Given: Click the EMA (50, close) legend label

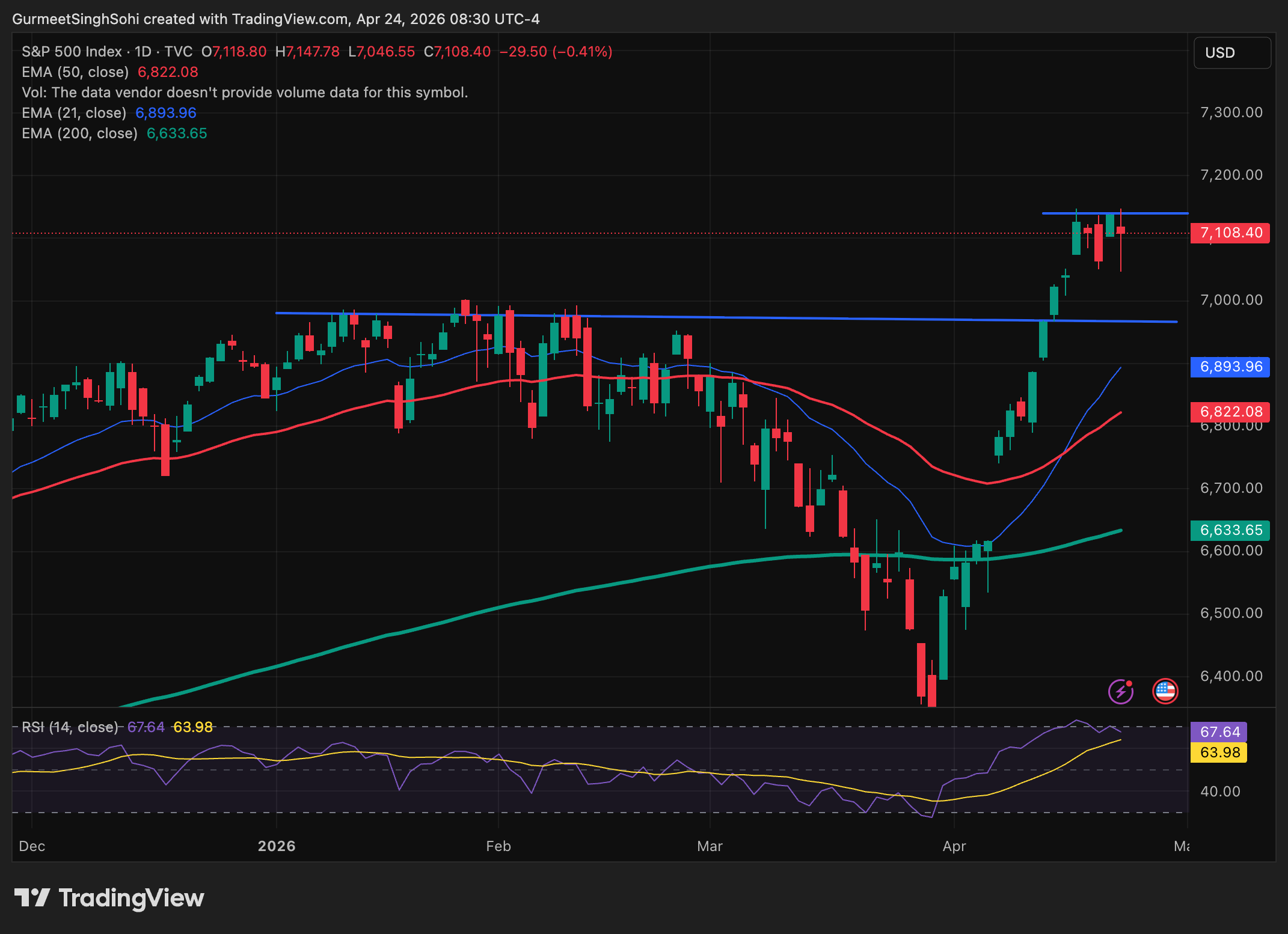Looking at the screenshot, I should (75, 72).
